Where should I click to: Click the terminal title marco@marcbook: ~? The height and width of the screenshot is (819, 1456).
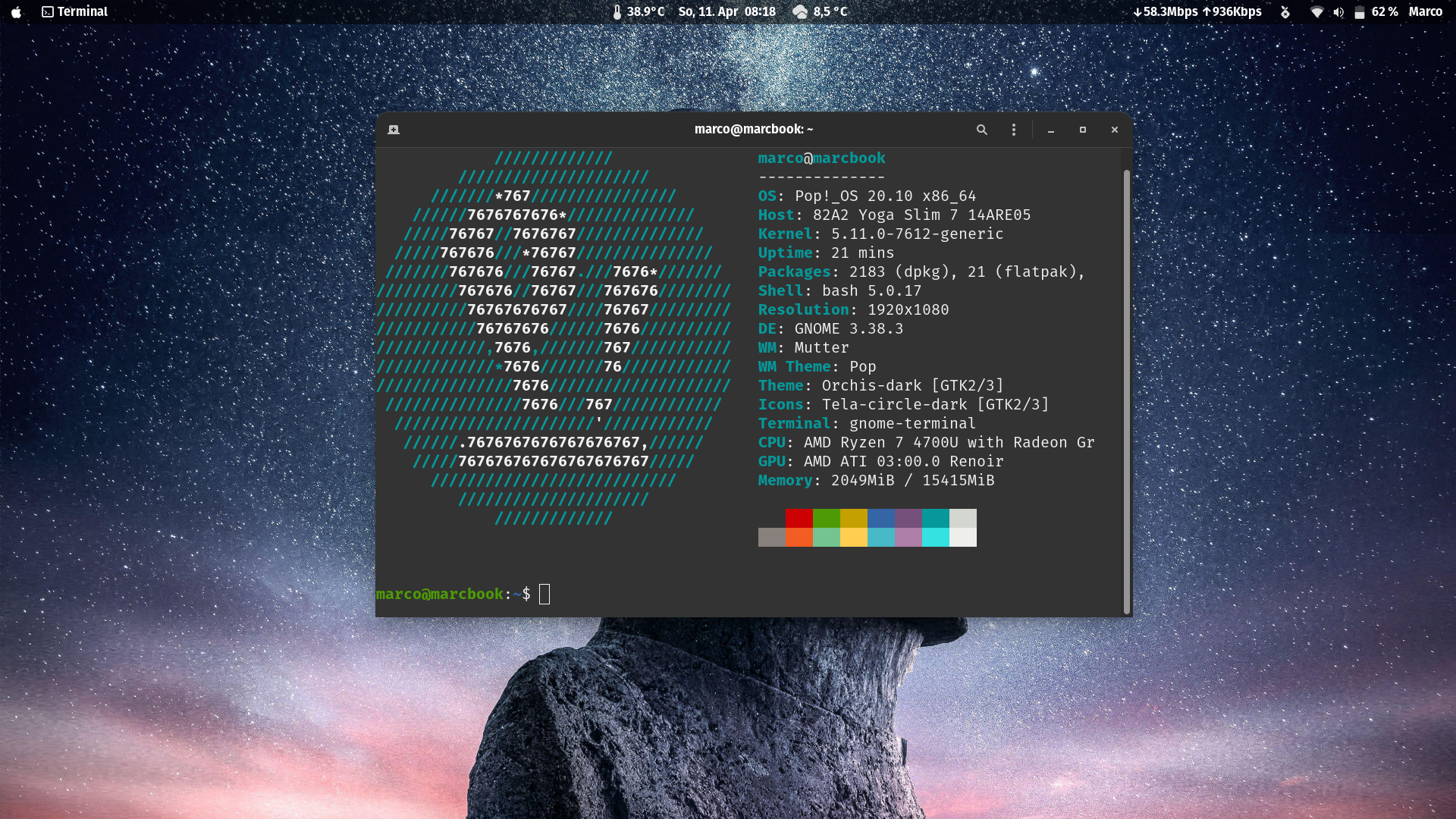pyautogui.click(x=753, y=129)
